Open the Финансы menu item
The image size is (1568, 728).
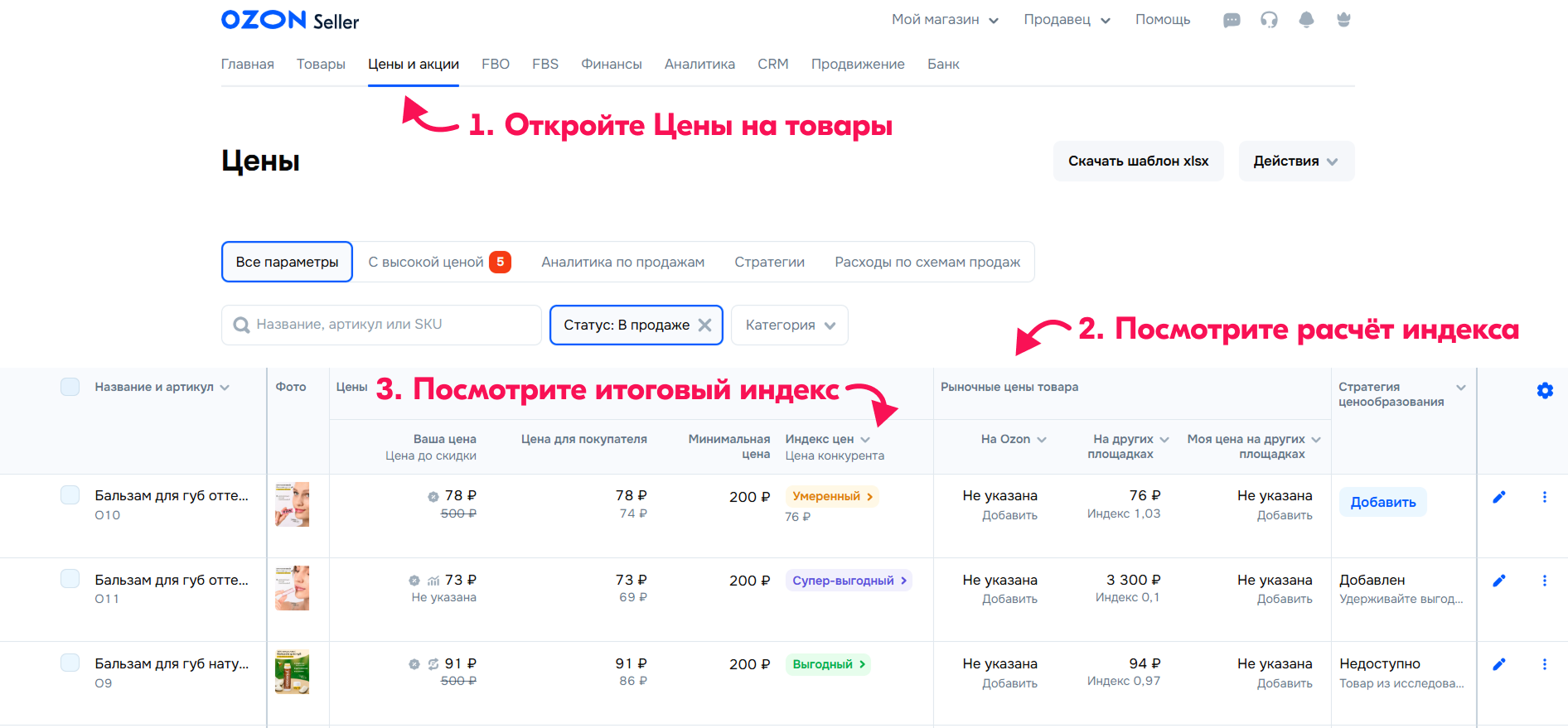(x=612, y=64)
